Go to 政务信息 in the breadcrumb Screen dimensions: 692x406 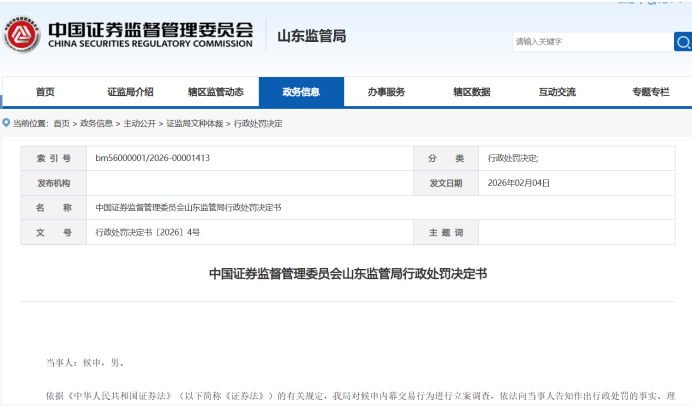[96, 124]
